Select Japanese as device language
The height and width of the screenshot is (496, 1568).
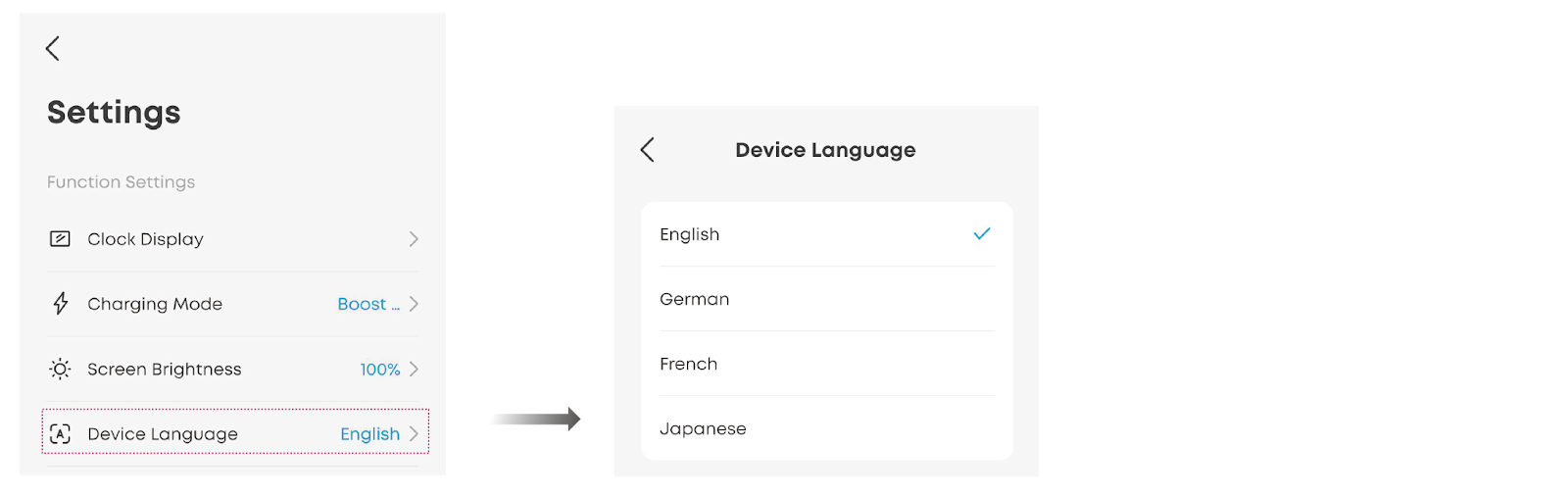tap(703, 428)
